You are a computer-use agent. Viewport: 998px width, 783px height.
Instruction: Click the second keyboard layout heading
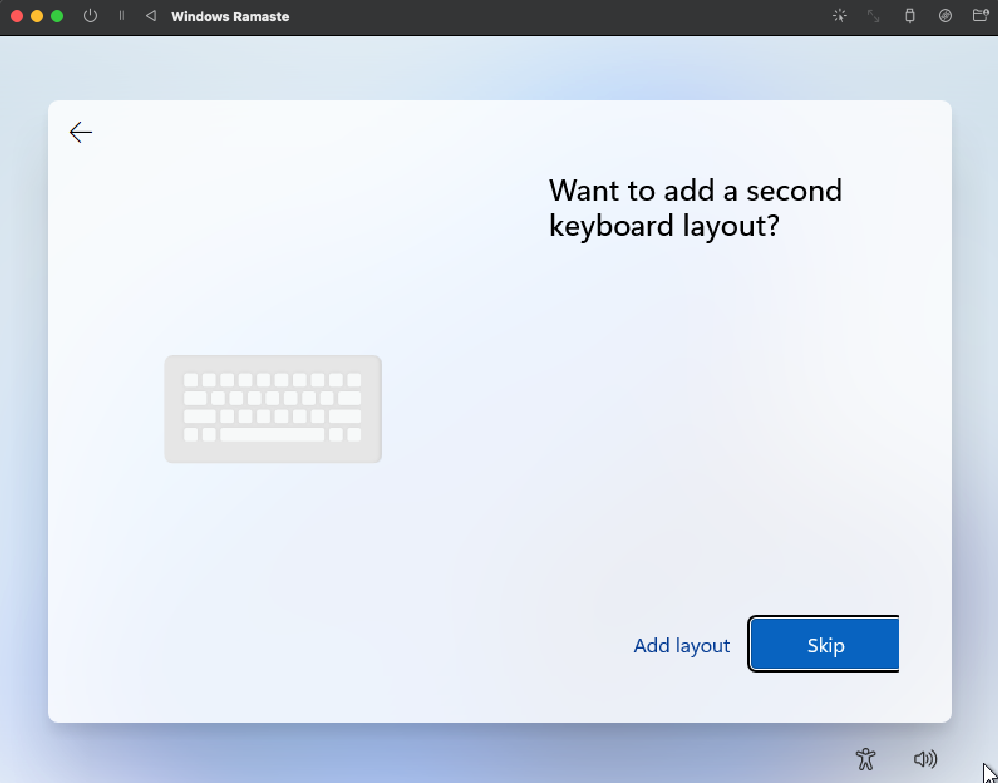[695, 208]
